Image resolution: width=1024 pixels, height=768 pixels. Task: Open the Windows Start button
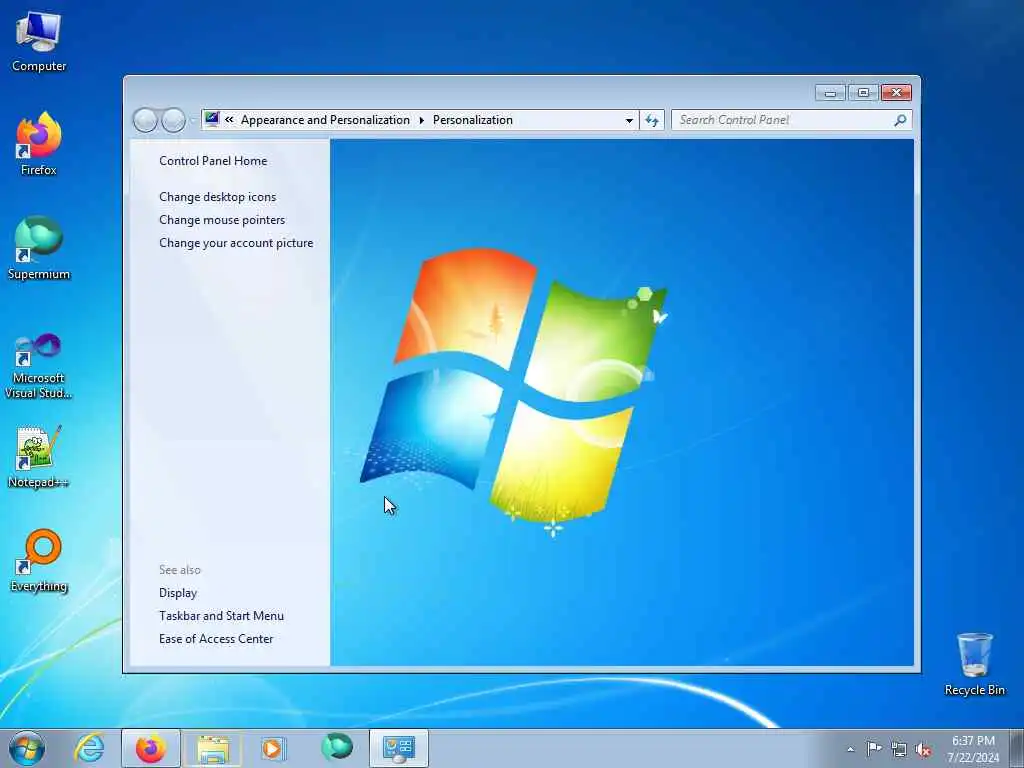click(x=27, y=748)
